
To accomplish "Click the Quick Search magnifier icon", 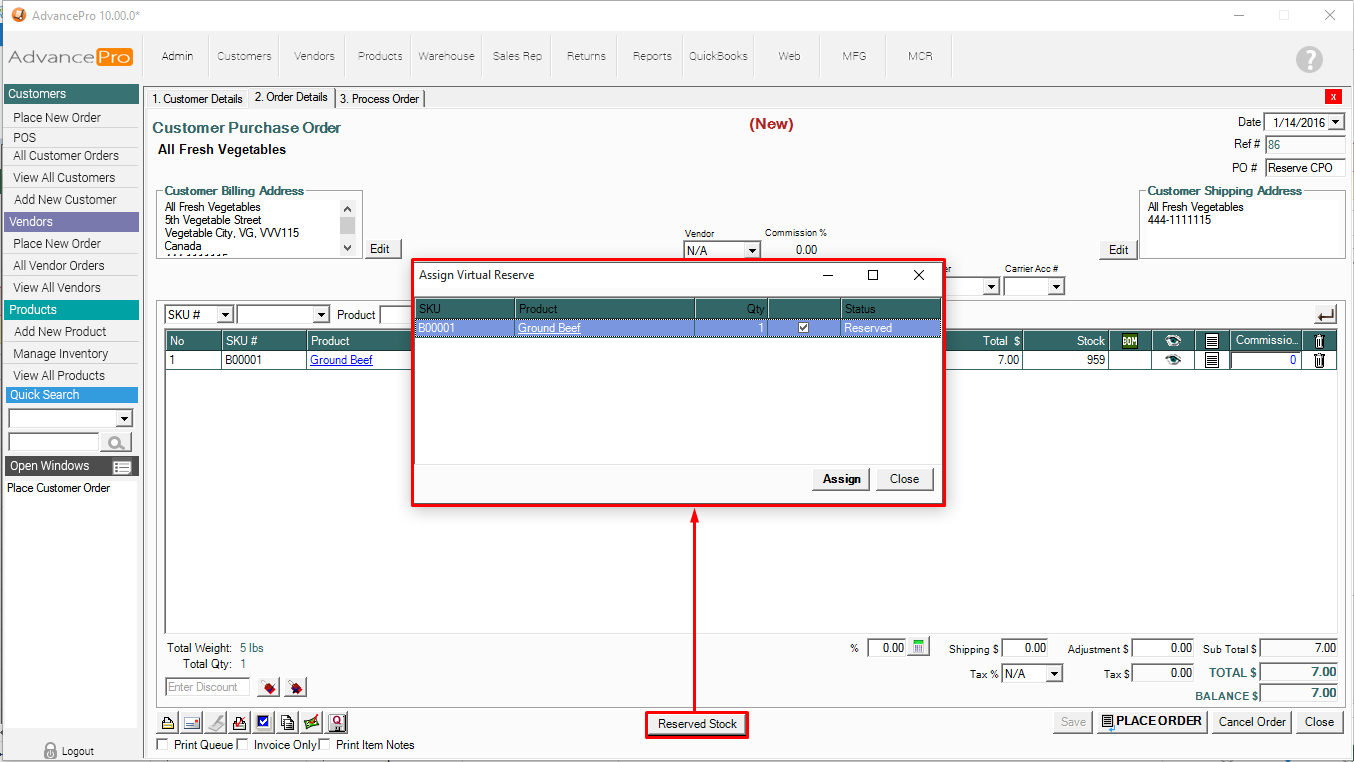I will click(117, 442).
